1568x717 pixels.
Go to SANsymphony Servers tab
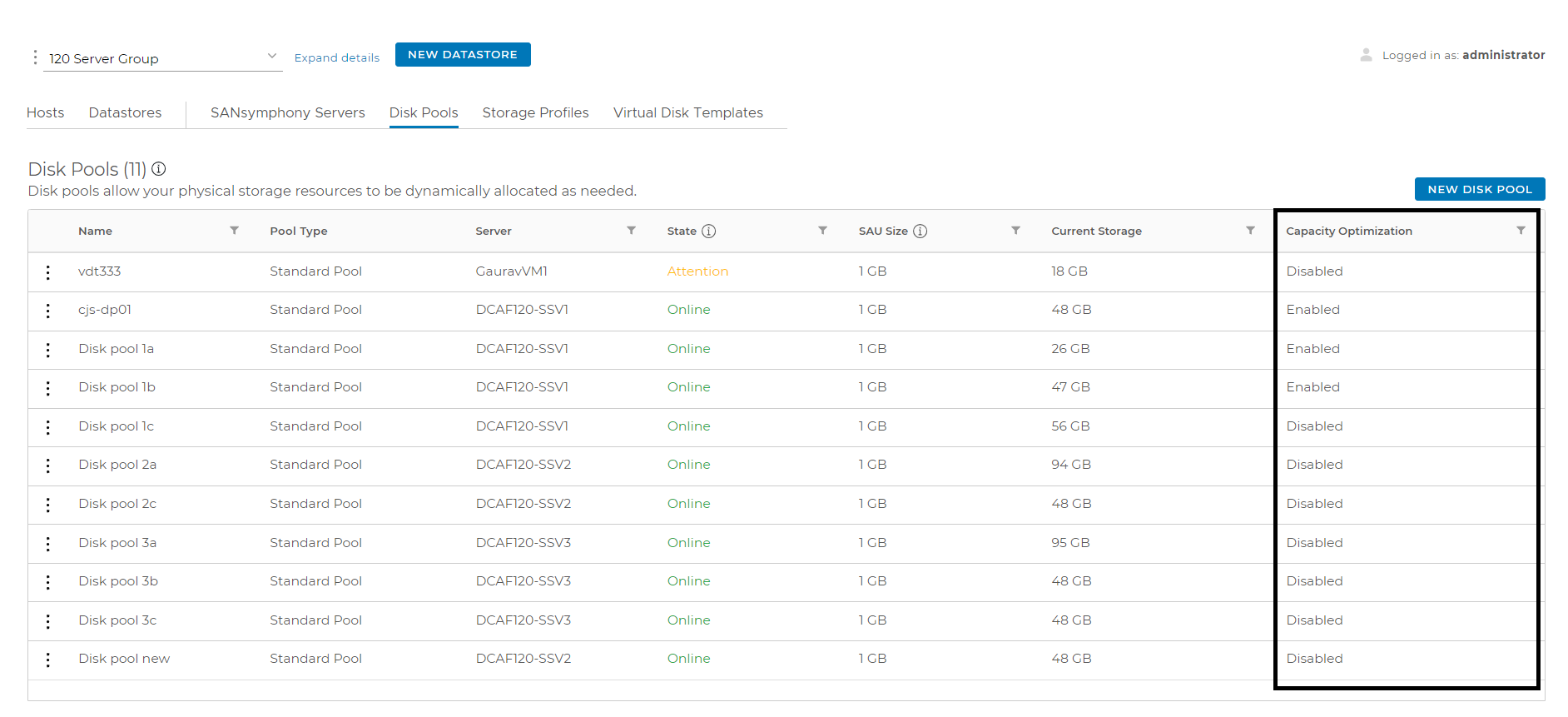click(x=287, y=112)
